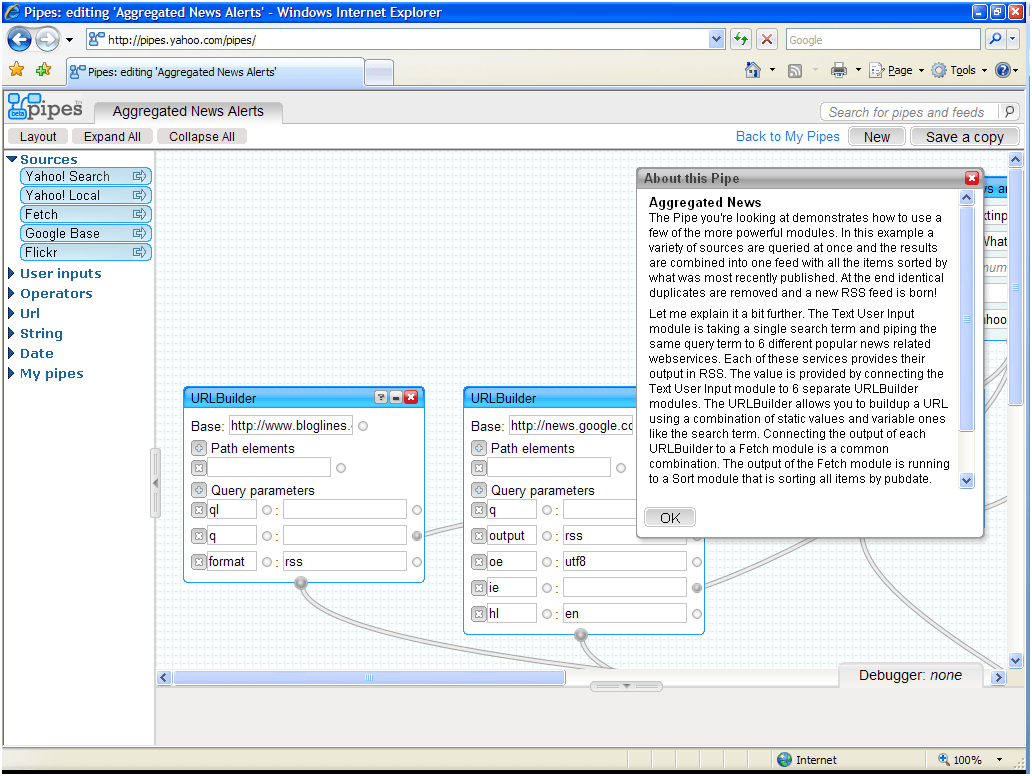
Task: Add Flickr module via its arrow icon
Action: pos(139,253)
